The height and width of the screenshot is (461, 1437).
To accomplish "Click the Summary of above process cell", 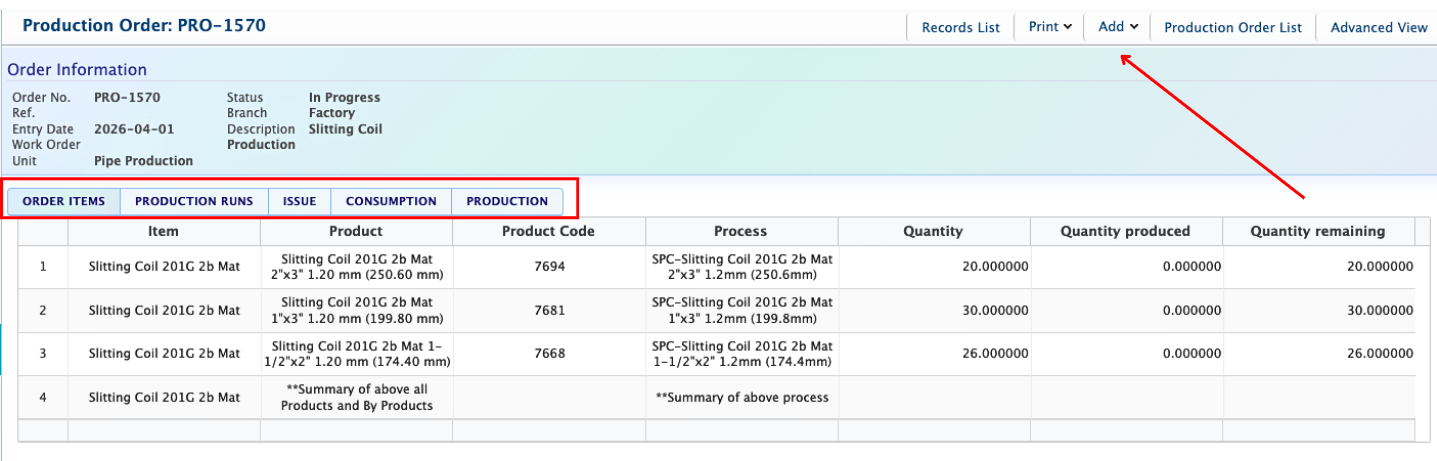I will pyautogui.click(x=741, y=397).
